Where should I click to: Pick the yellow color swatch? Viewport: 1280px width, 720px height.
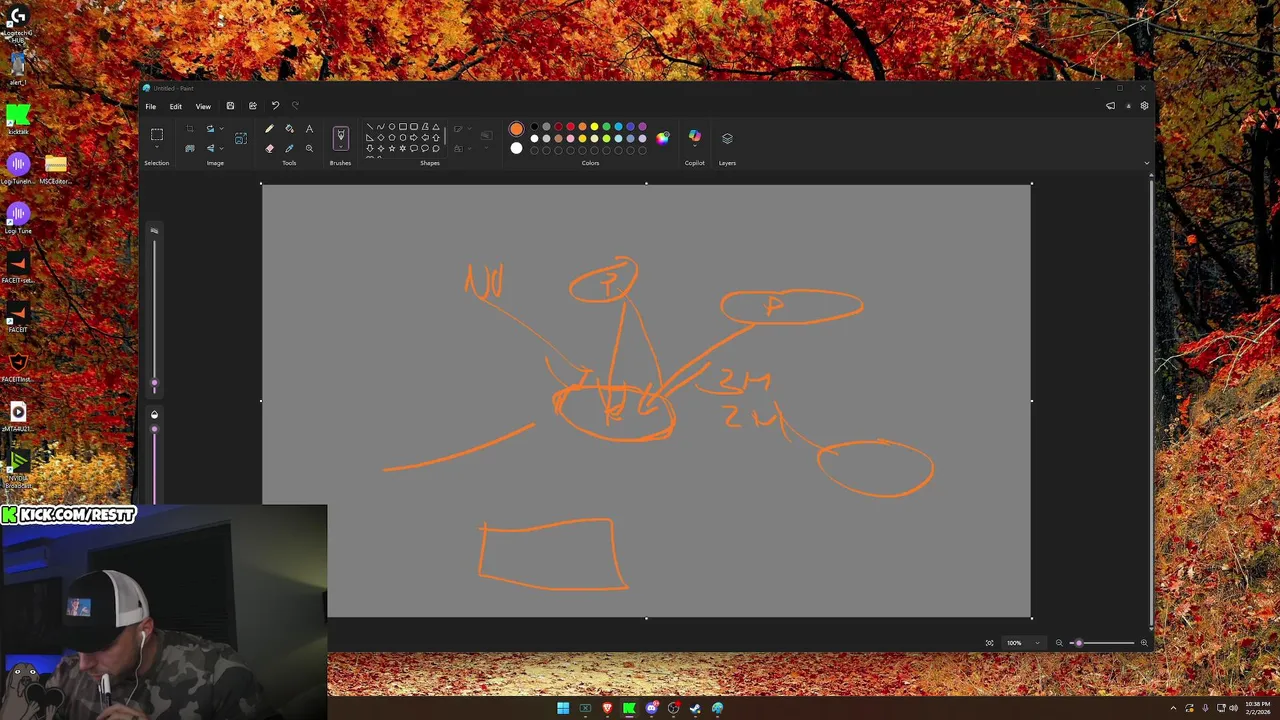(x=594, y=127)
